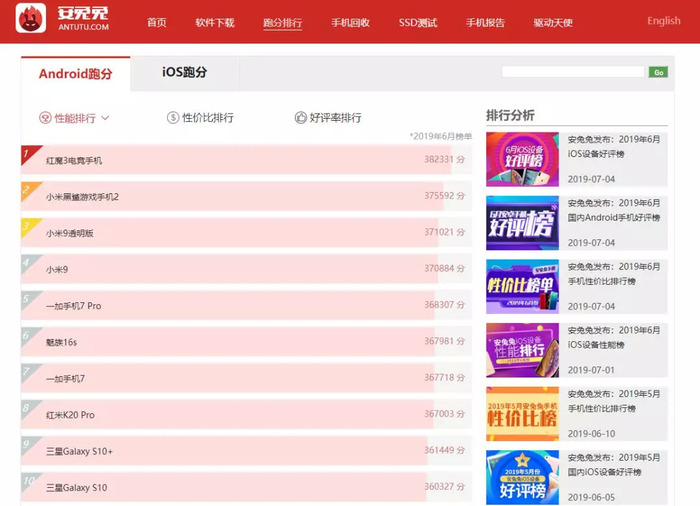Open the 手机报告 menu item
This screenshot has width=700, height=506.
[x=485, y=23]
